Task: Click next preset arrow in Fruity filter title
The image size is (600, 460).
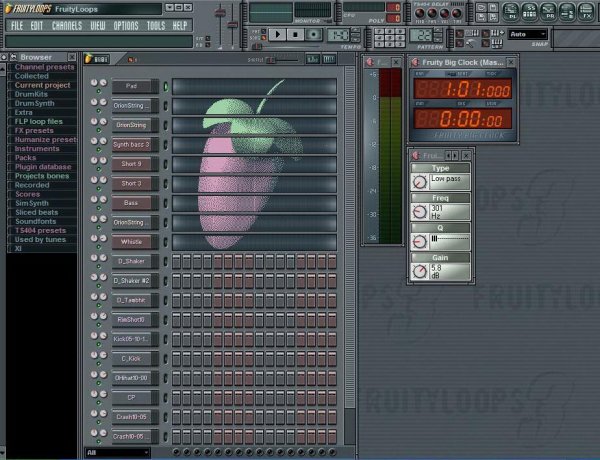Action: 455,155
